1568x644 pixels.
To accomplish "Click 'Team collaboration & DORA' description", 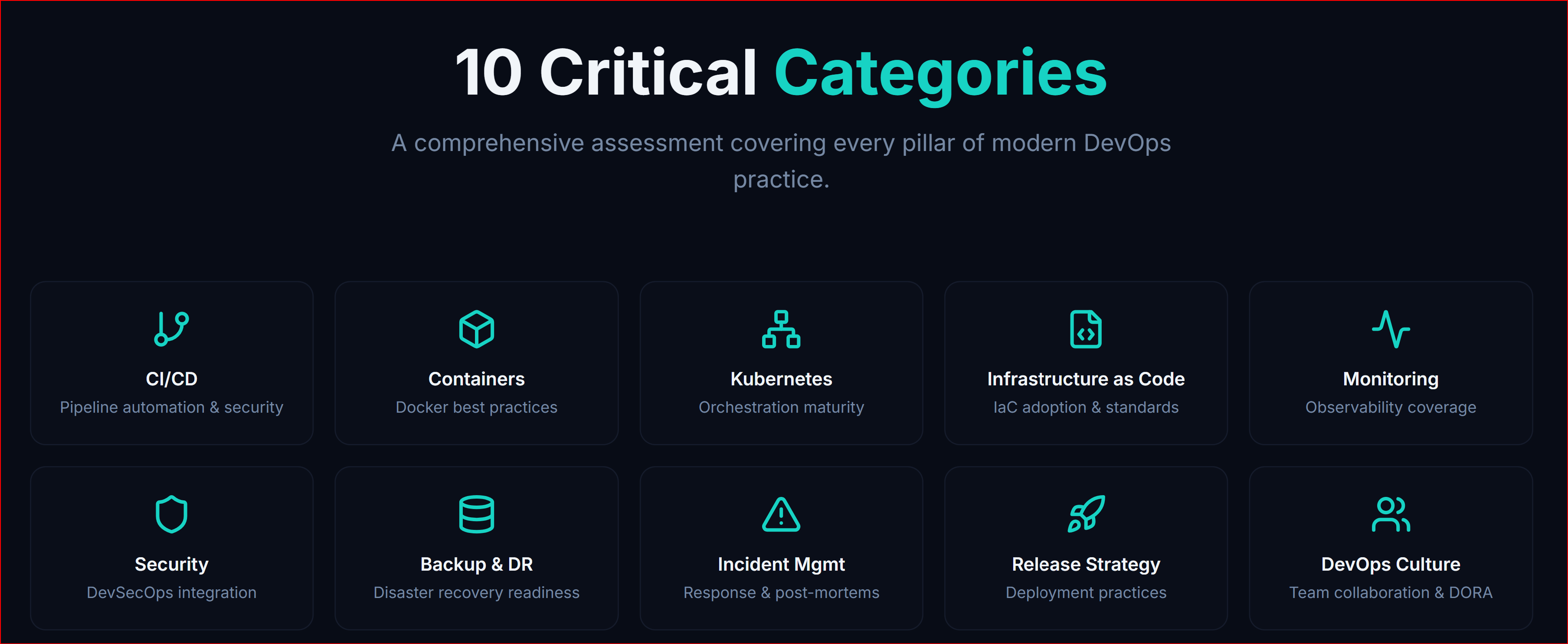I will pyautogui.click(x=1391, y=592).
